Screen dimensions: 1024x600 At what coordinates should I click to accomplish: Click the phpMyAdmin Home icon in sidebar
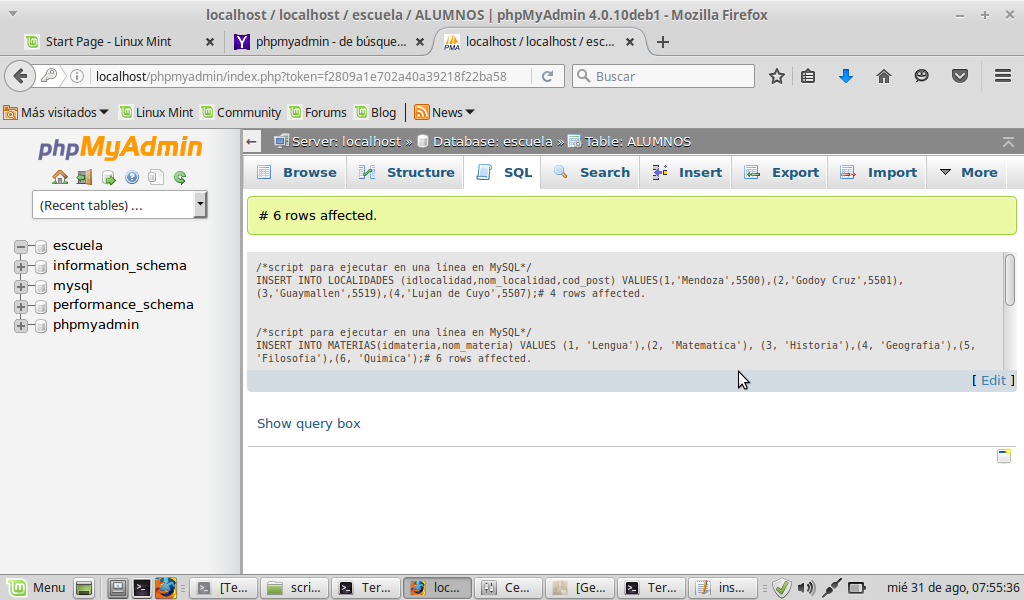(60, 178)
